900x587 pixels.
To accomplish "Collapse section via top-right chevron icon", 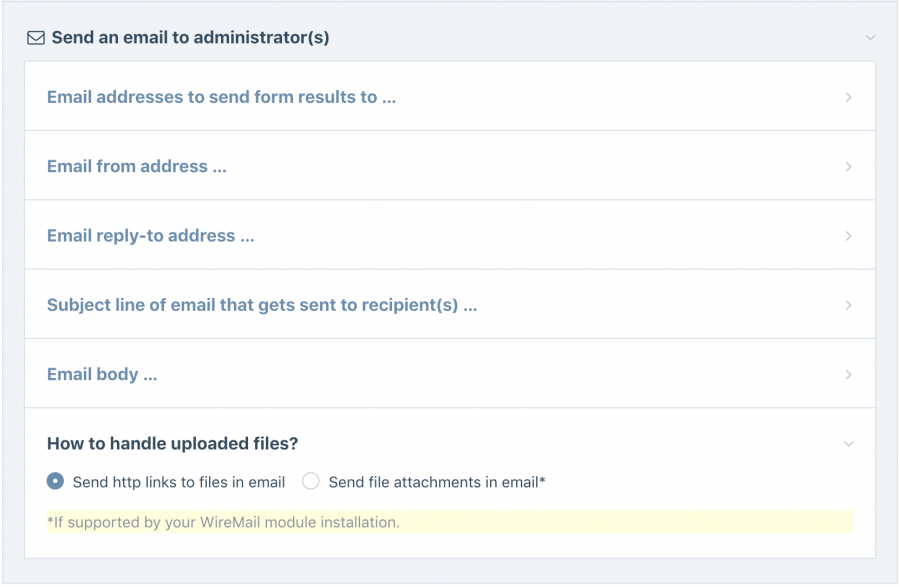I will coord(870,38).
